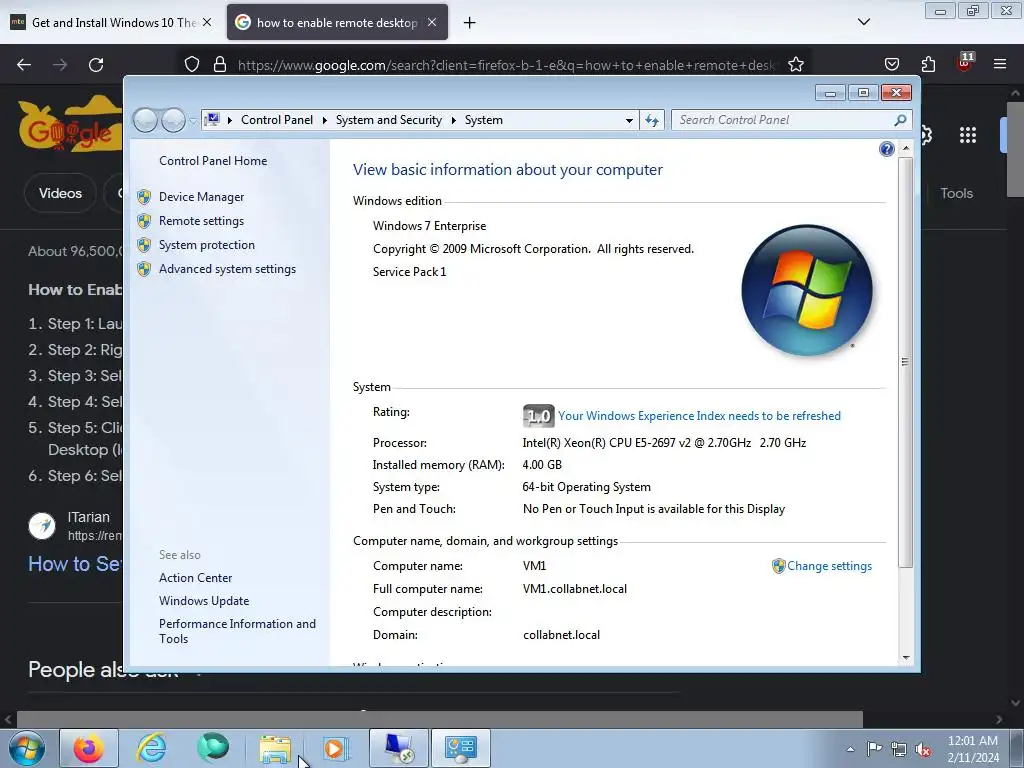Select the Control Panel breadcrumb
Image resolution: width=1024 pixels, height=768 pixels.
[x=277, y=120]
